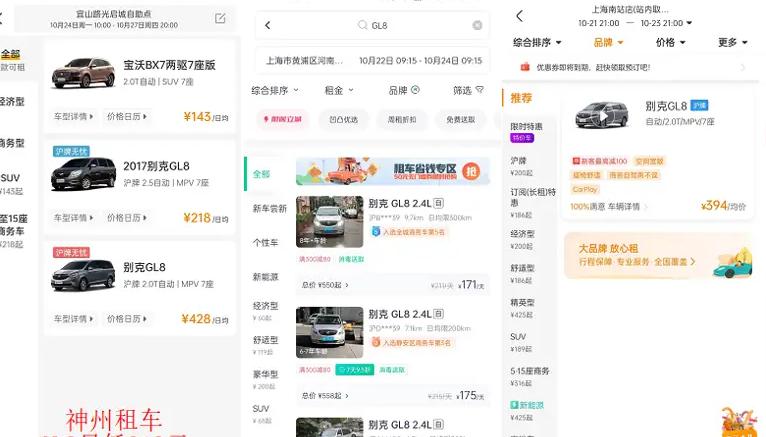Open 车型详情 for 宝沃BX7
Screen dimensions: 766x437
coord(73,116)
